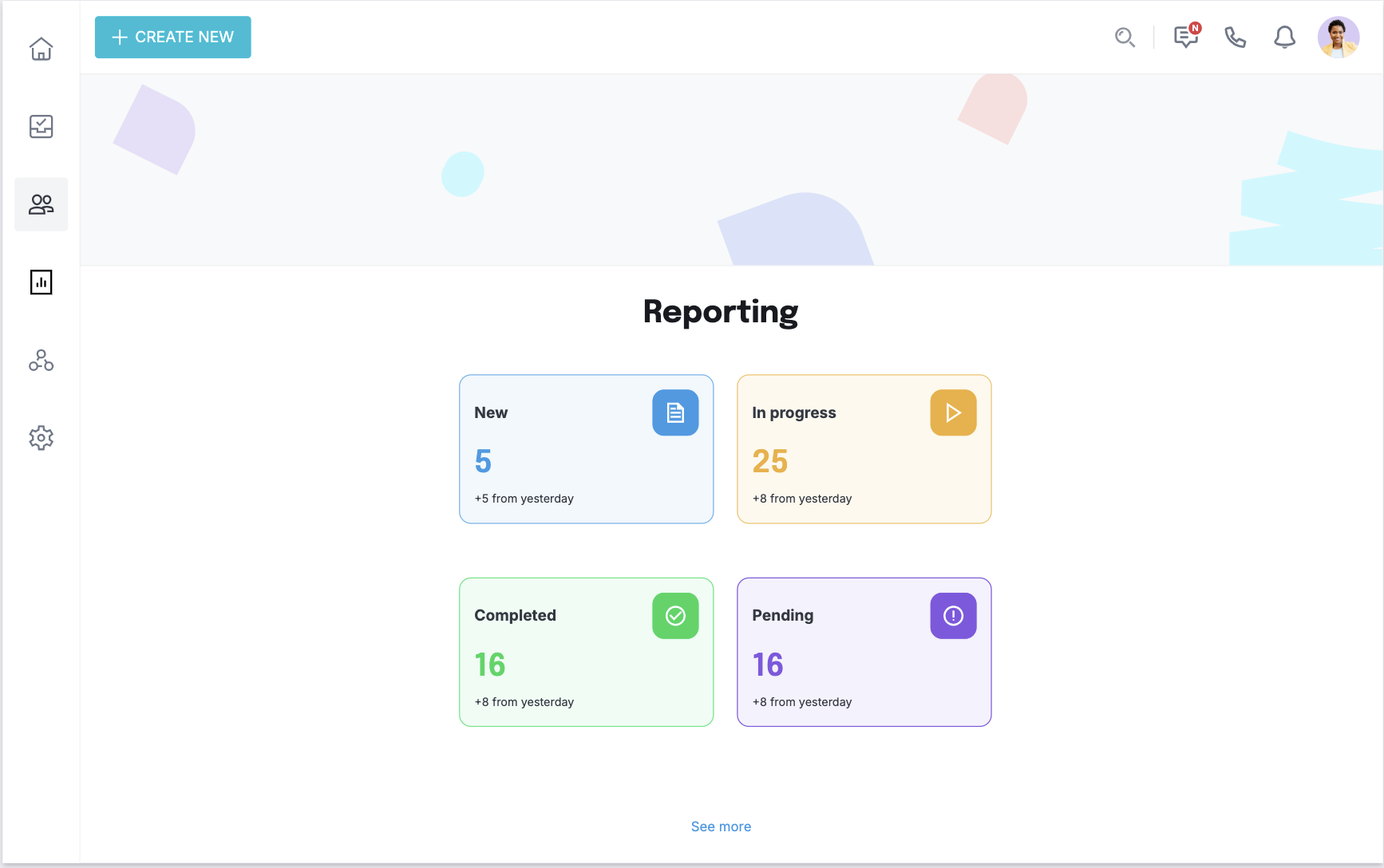Select the Completed card title

point(515,615)
